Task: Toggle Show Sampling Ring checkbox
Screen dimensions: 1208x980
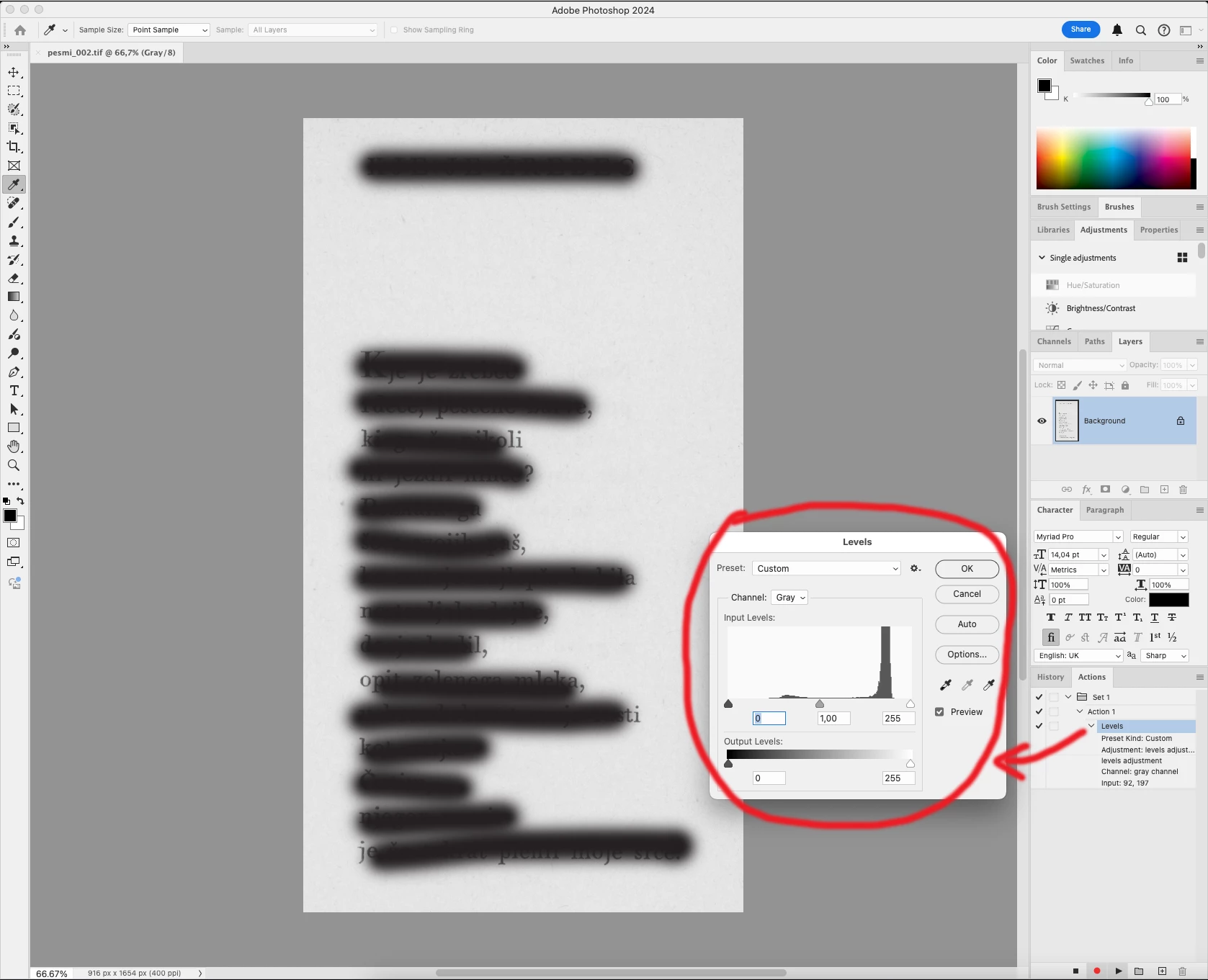Action: [394, 30]
